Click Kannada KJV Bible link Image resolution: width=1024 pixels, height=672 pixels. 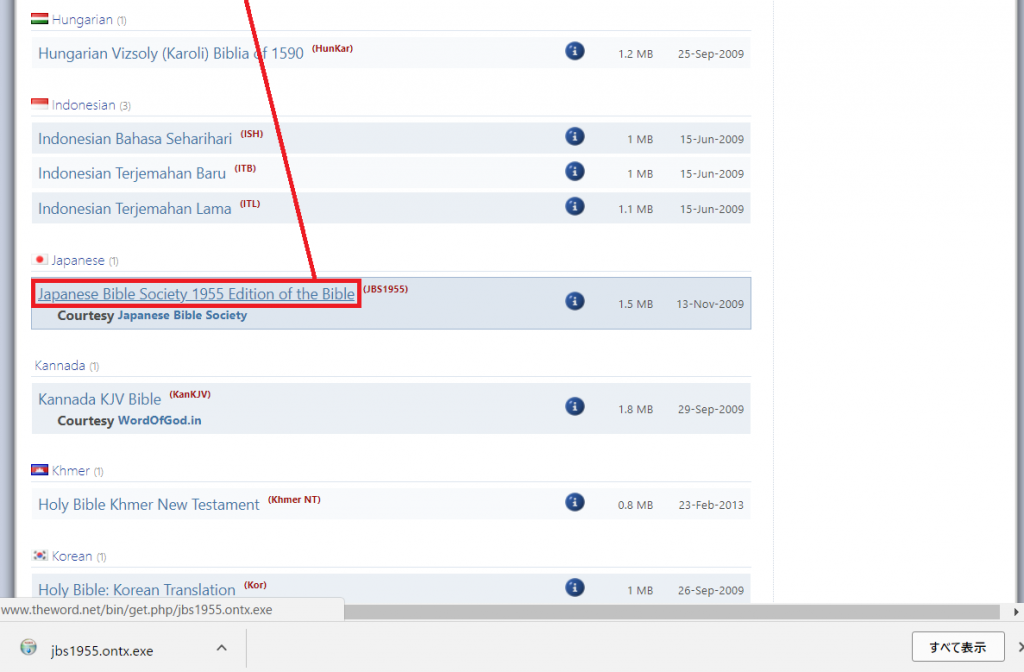click(99, 400)
